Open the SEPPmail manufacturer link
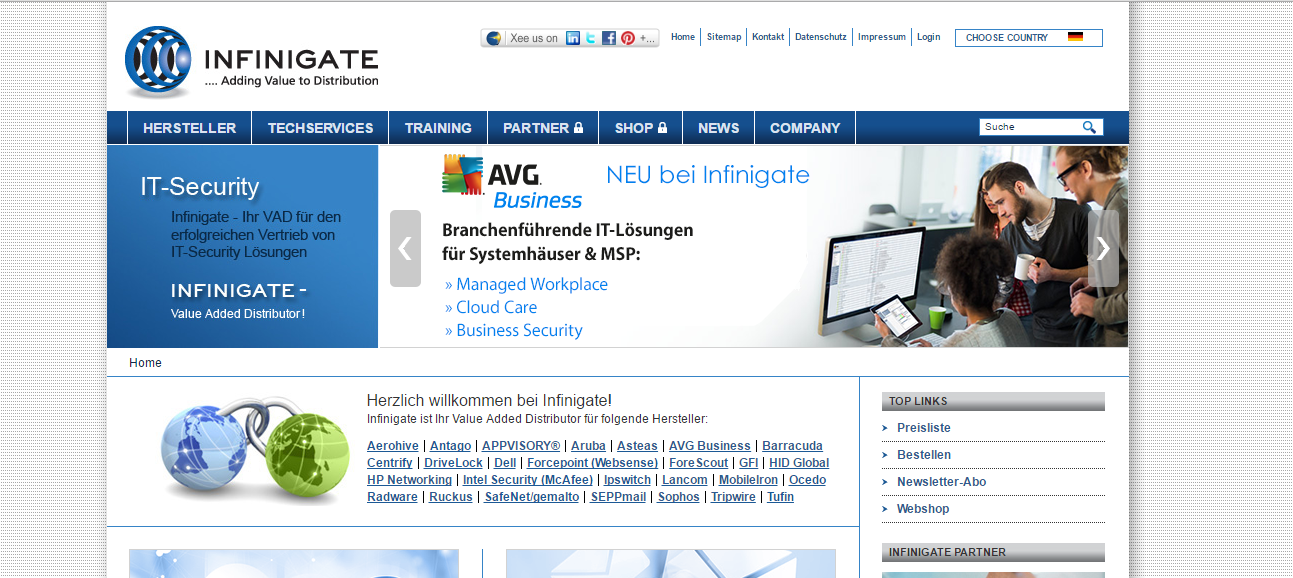Image resolution: width=1293 pixels, height=578 pixels. [618, 497]
